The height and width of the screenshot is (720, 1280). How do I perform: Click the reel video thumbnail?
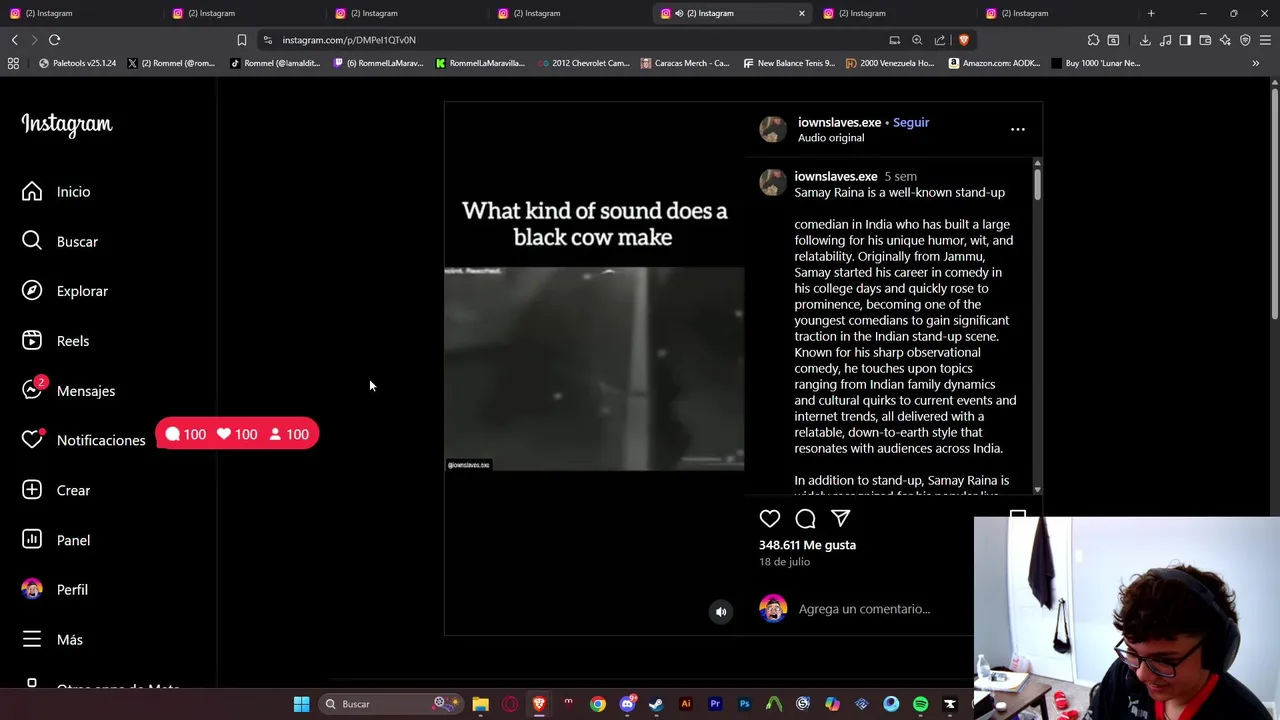pos(594,368)
